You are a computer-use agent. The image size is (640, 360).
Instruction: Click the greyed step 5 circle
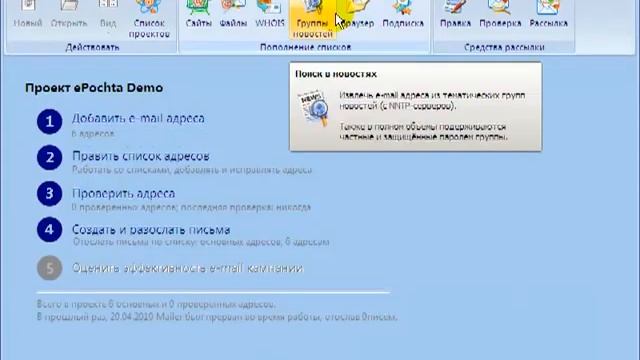pyautogui.click(x=49, y=268)
